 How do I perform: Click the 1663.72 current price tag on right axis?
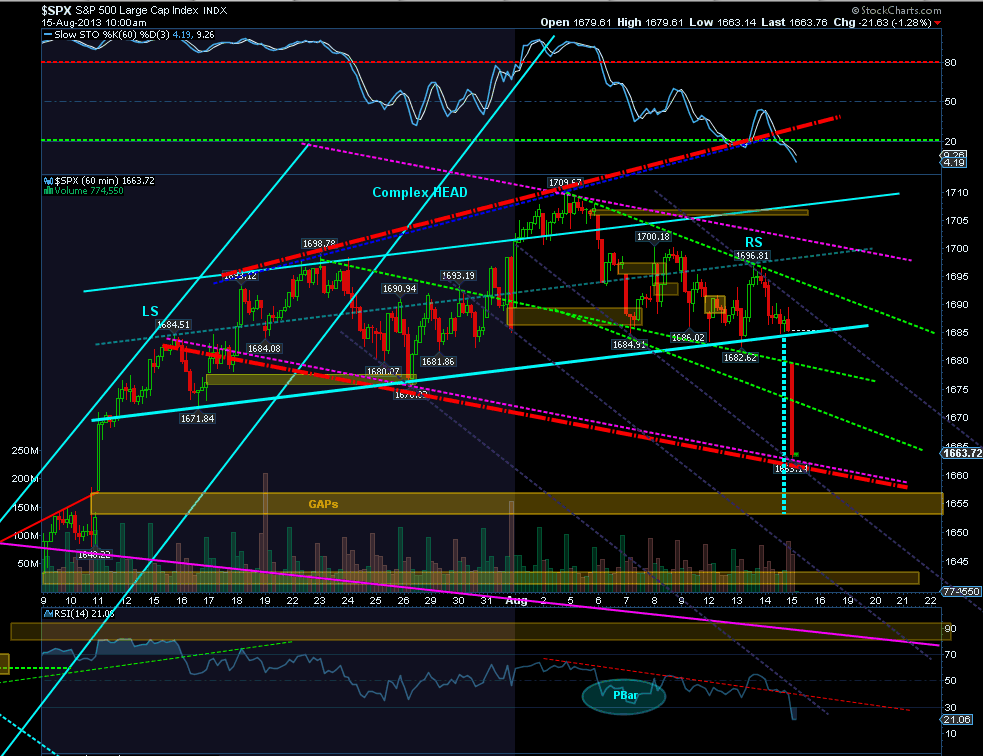click(x=962, y=453)
